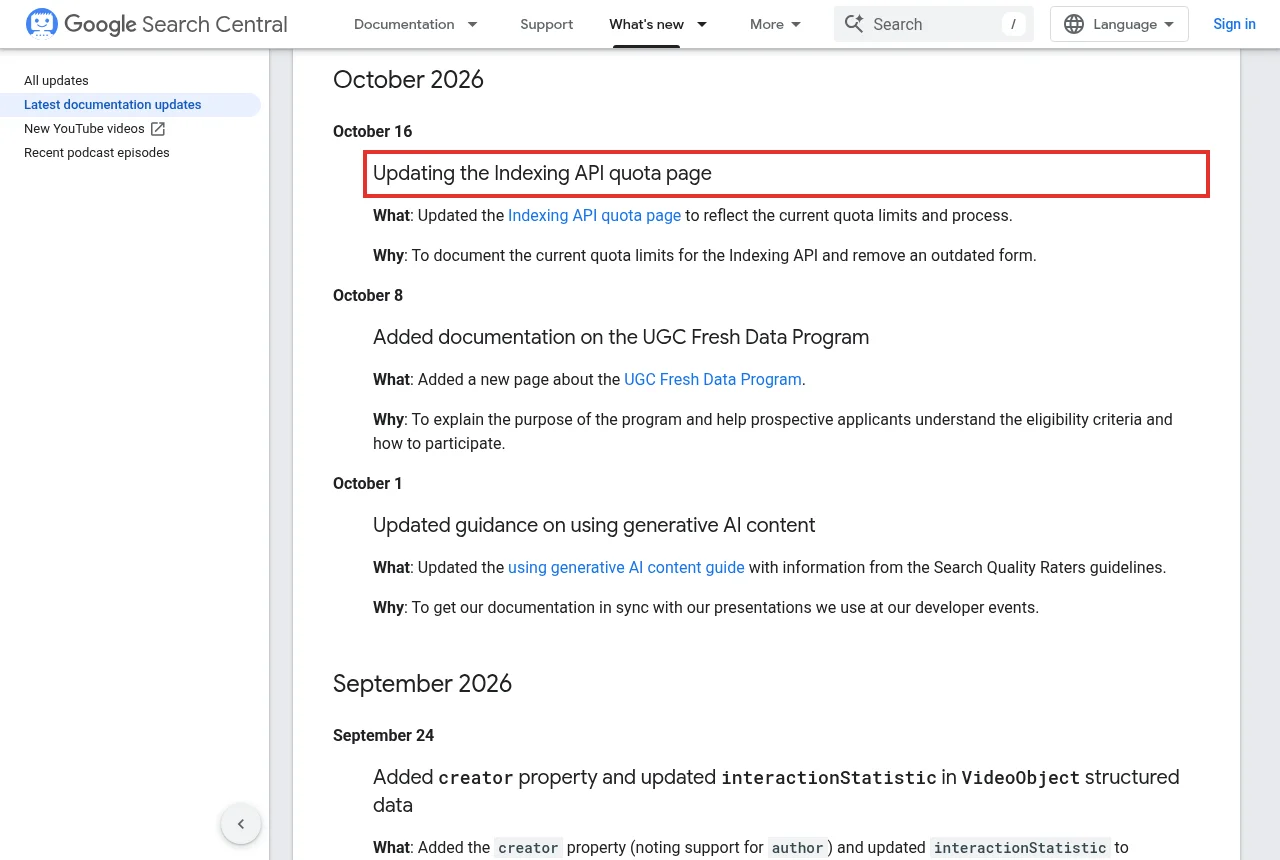Open Recent podcast episodes in sidebar

point(97,153)
